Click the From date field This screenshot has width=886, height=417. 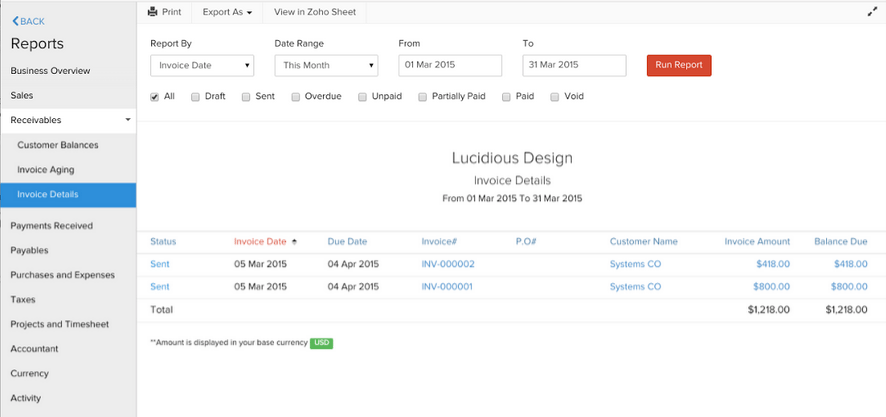(450, 66)
